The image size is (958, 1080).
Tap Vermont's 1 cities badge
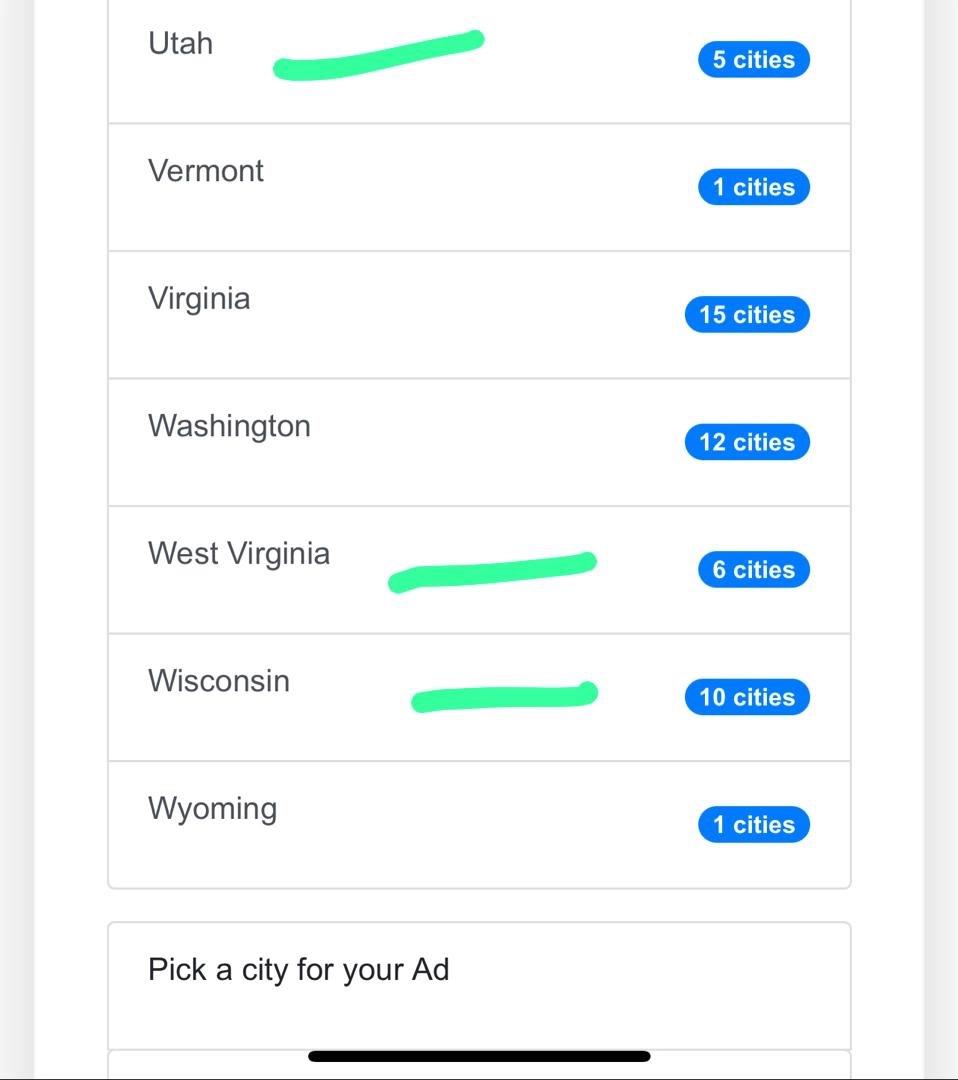click(x=753, y=187)
